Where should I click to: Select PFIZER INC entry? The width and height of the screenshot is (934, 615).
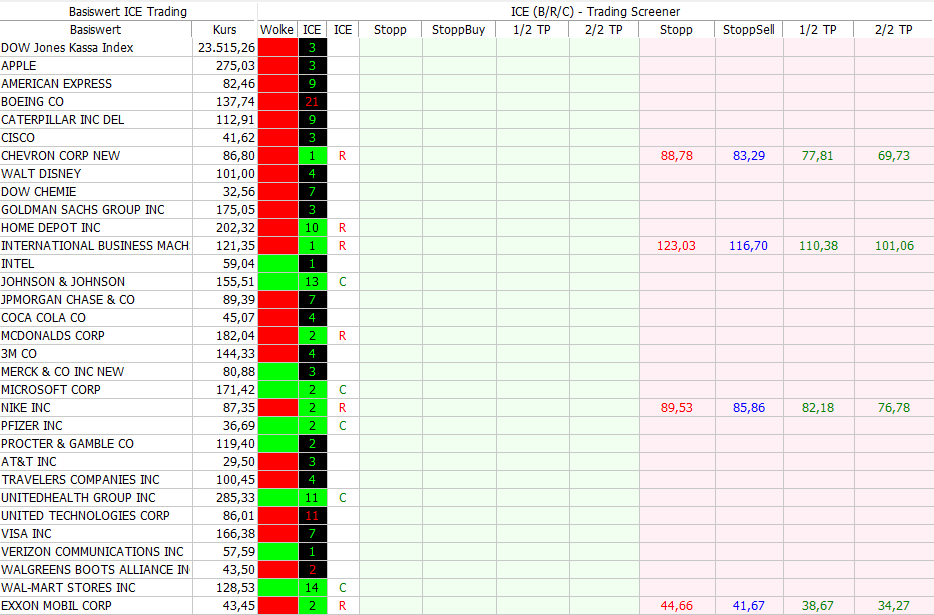point(32,425)
